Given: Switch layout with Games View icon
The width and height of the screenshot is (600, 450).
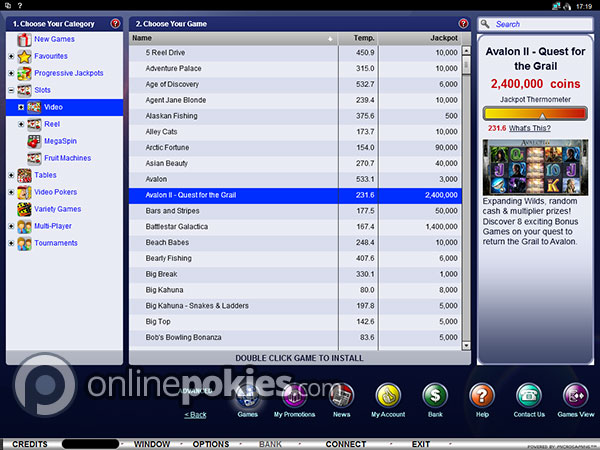Looking at the screenshot, I should [x=576, y=396].
